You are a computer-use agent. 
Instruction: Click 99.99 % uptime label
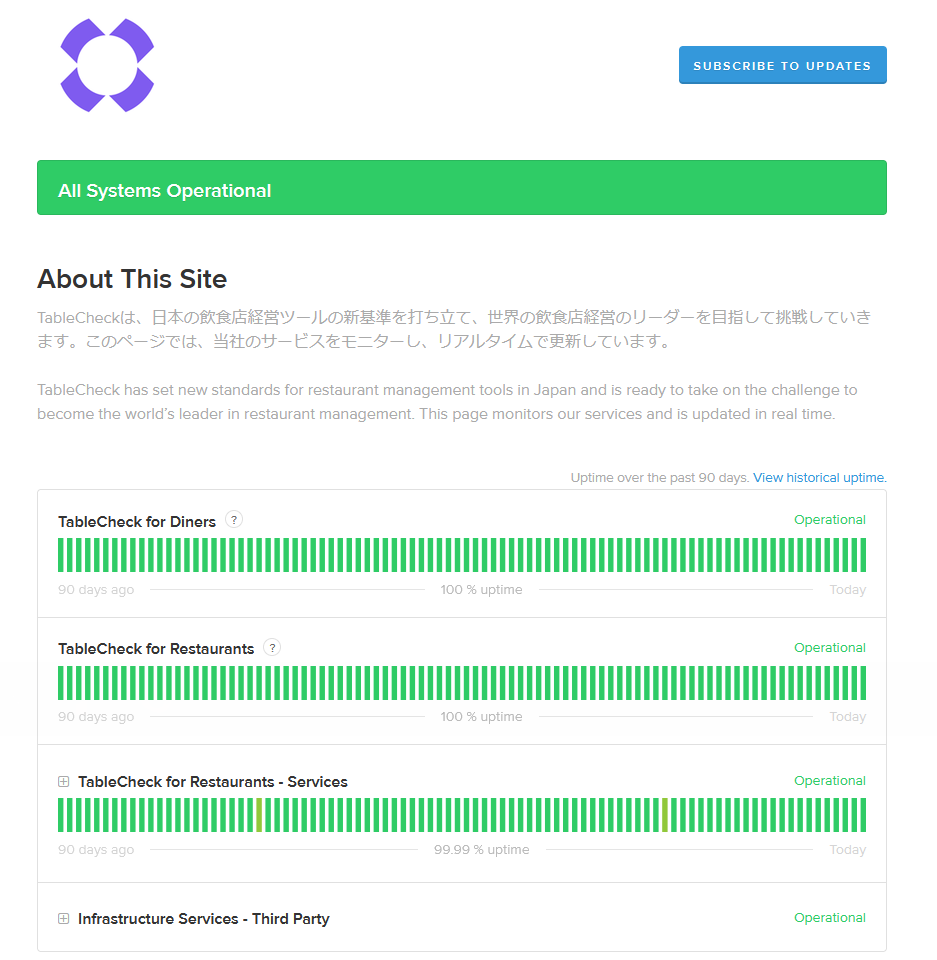481,850
